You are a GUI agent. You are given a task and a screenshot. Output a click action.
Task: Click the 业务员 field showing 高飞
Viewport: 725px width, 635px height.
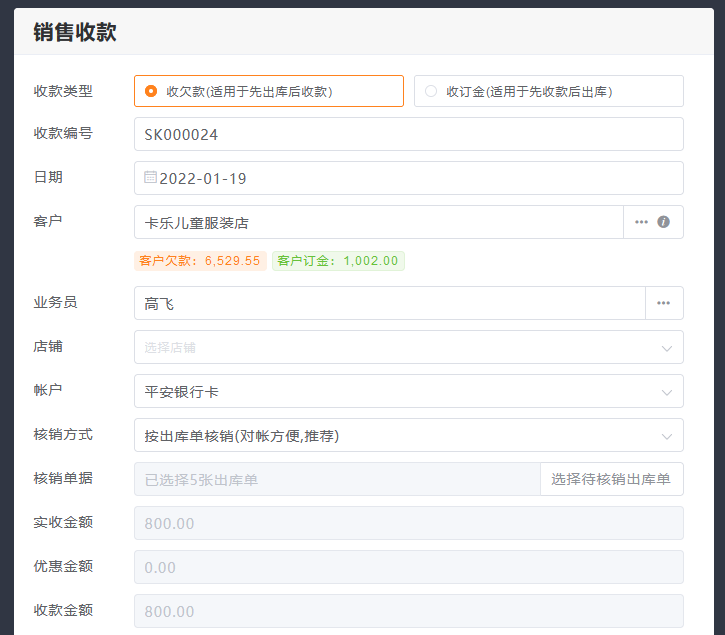pyautogui.click(x=388, y=303)
